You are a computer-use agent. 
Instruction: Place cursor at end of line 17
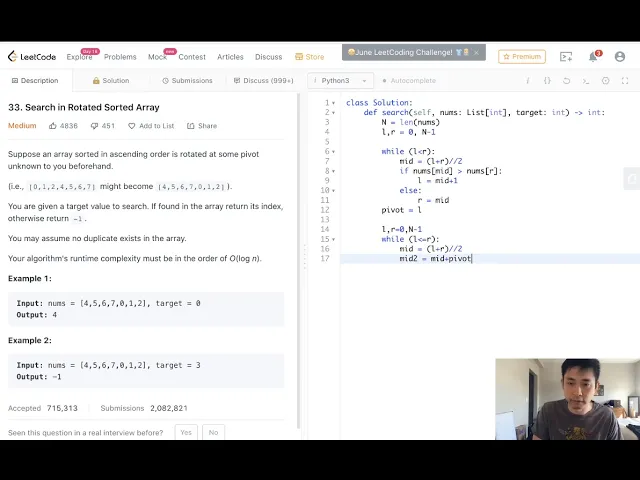pos(472,258)
